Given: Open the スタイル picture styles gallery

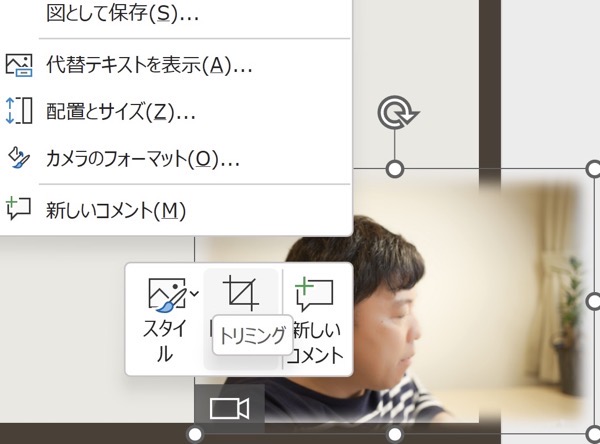Looking at the screenshot, I should point(167,294).
